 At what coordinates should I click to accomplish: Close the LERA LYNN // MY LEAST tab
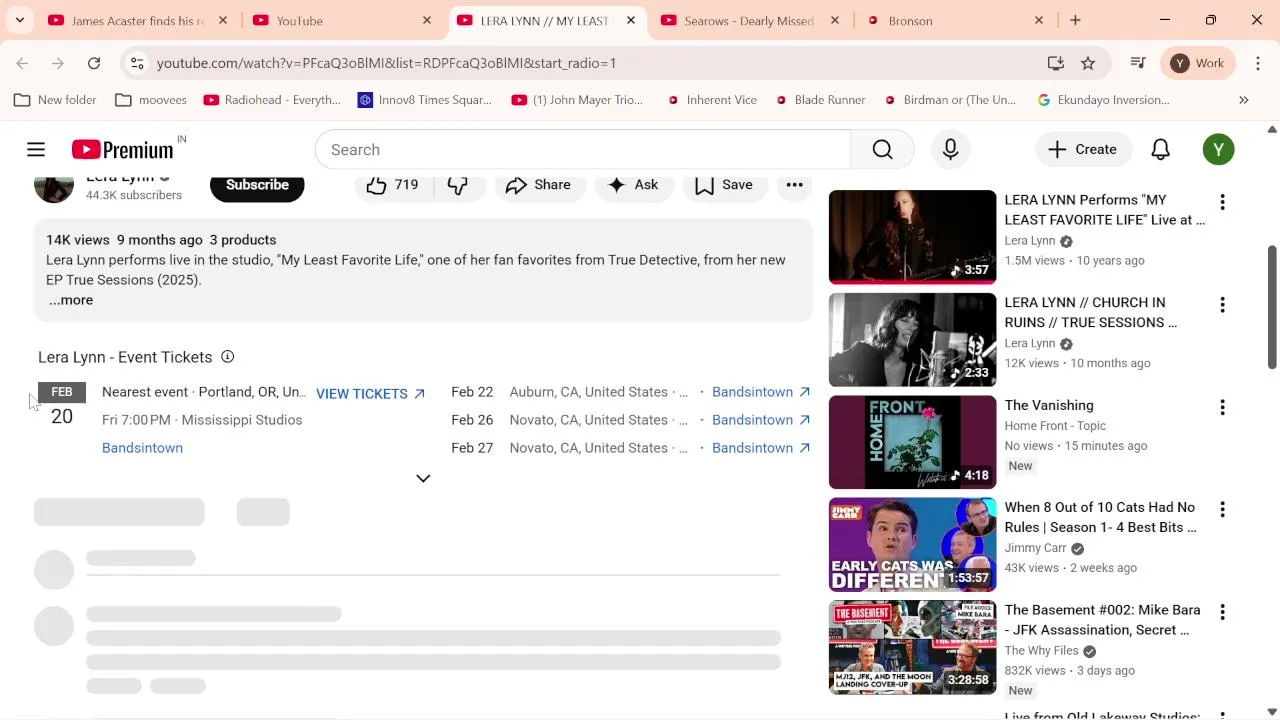point(631,20)
